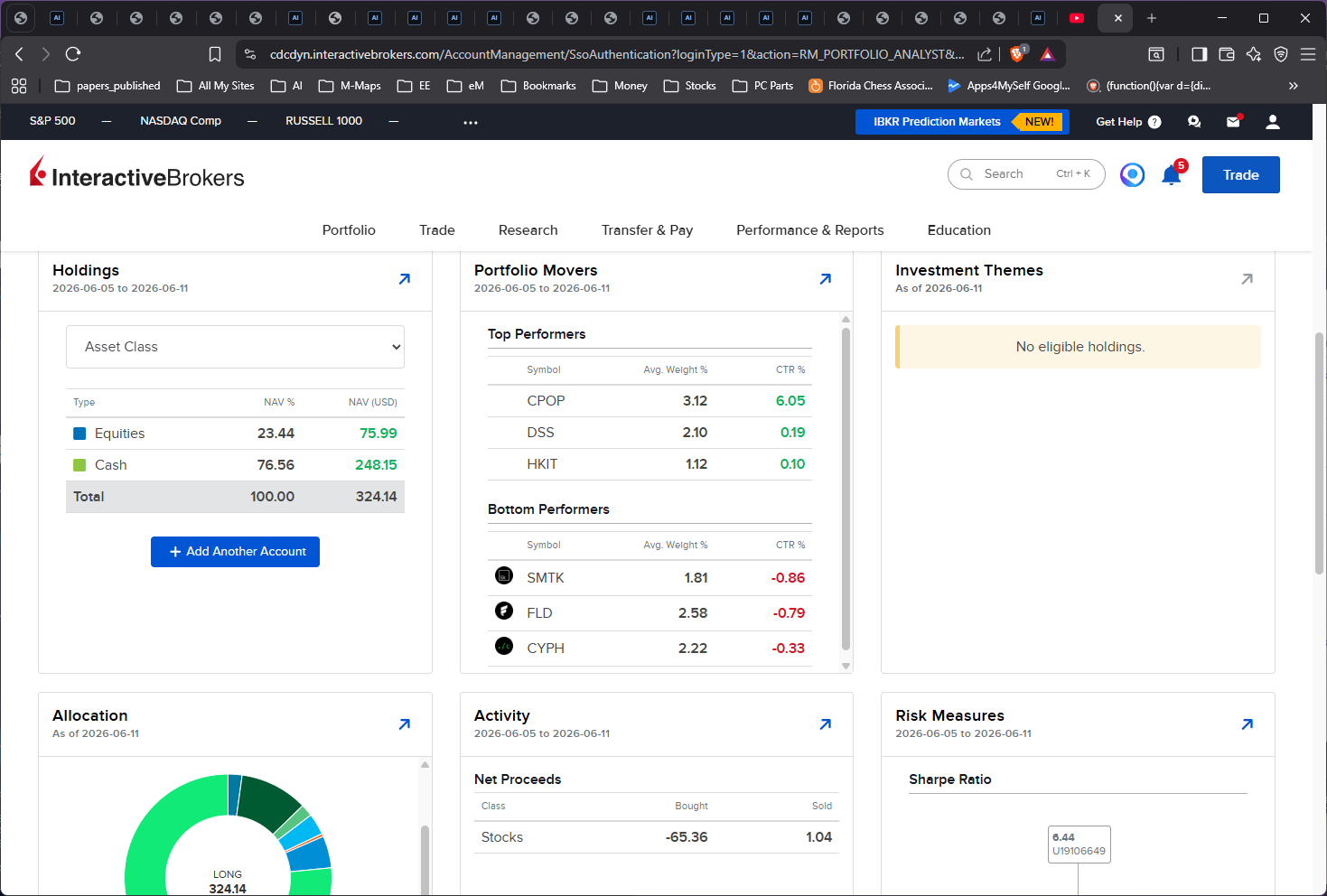The image size is (1327, 896).
Task: Expand the Risk Measures panel arrow
Action: coord(1248,724)
